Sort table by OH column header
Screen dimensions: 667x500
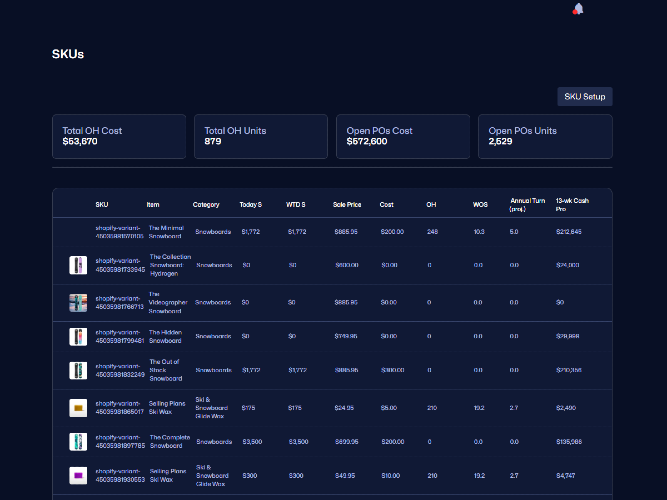point(431,205)
